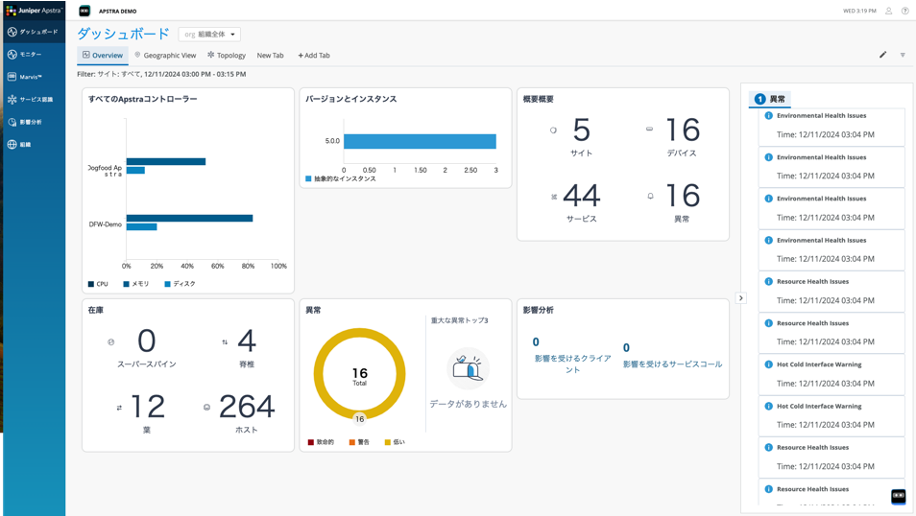Toggle the 低い legend in anomalies chart
This screenshot has height=516, width=916.
(394, 441)
